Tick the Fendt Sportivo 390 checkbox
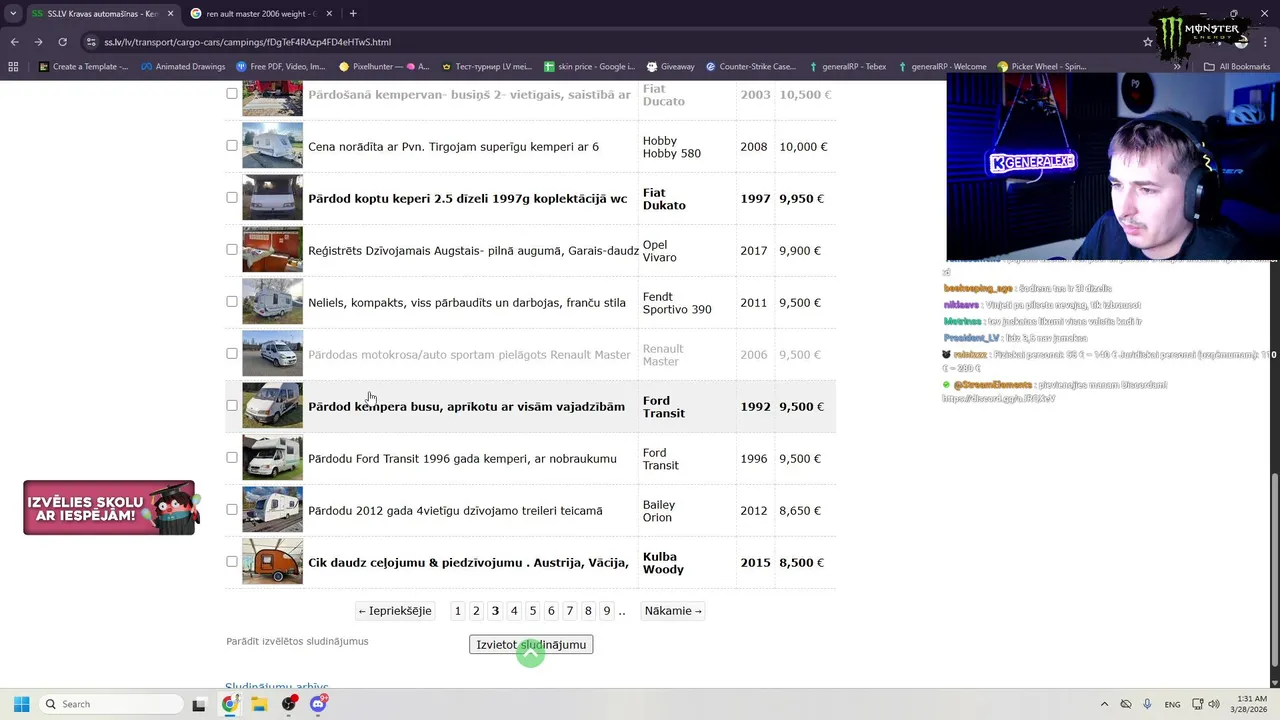This screenshot has width=1280, height=720. (x=232, y=301)
